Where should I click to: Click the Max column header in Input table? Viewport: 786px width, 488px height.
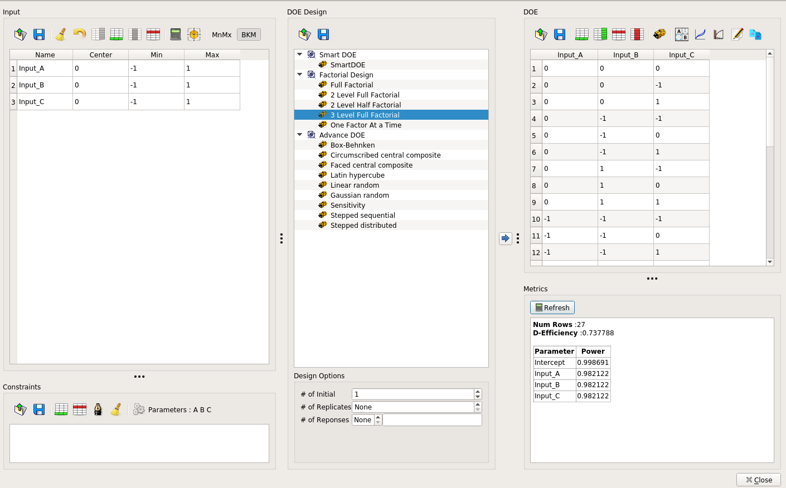[x=212, y=55]
